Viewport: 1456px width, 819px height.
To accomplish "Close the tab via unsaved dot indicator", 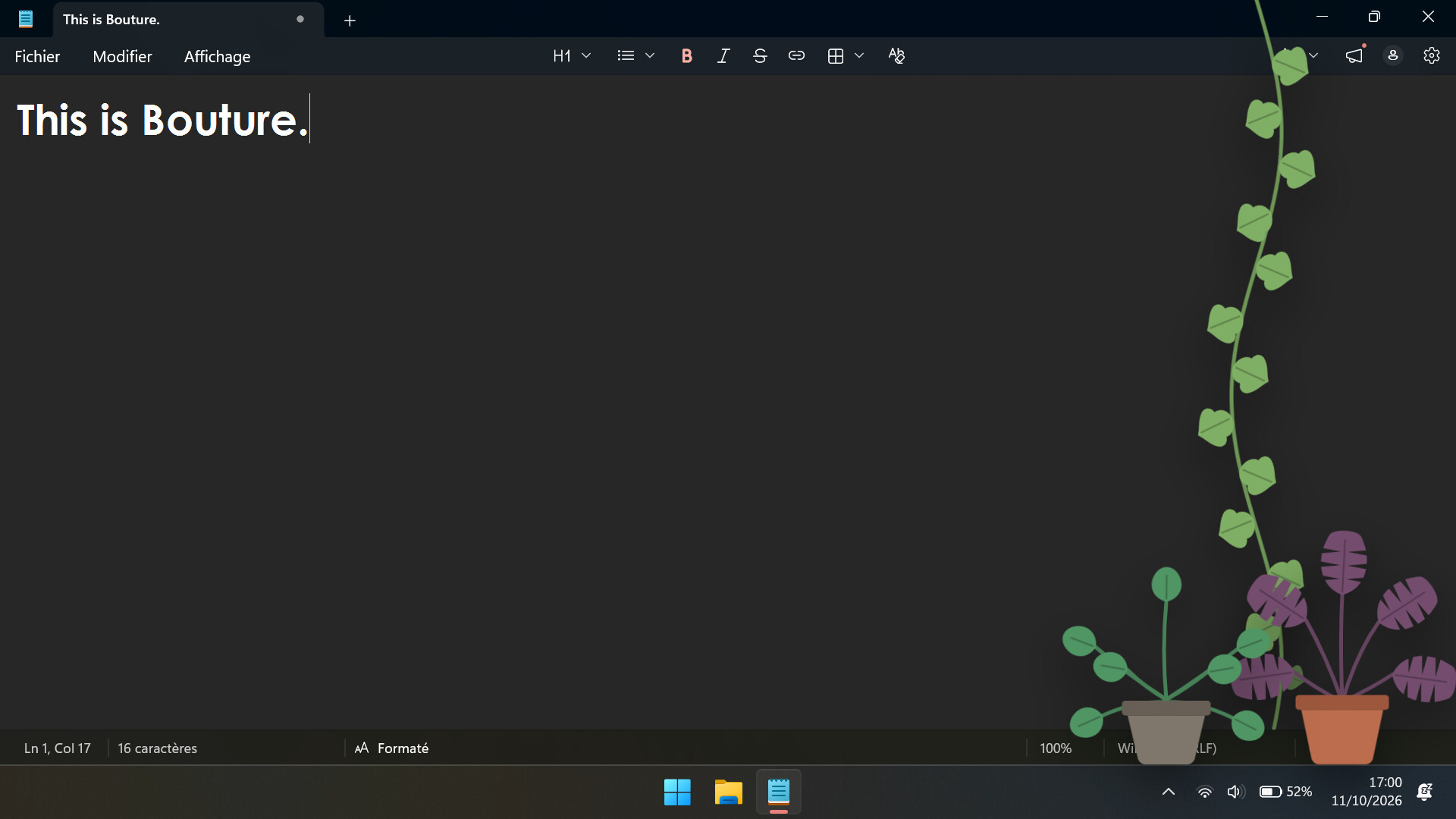I will [x=300, y=19].
